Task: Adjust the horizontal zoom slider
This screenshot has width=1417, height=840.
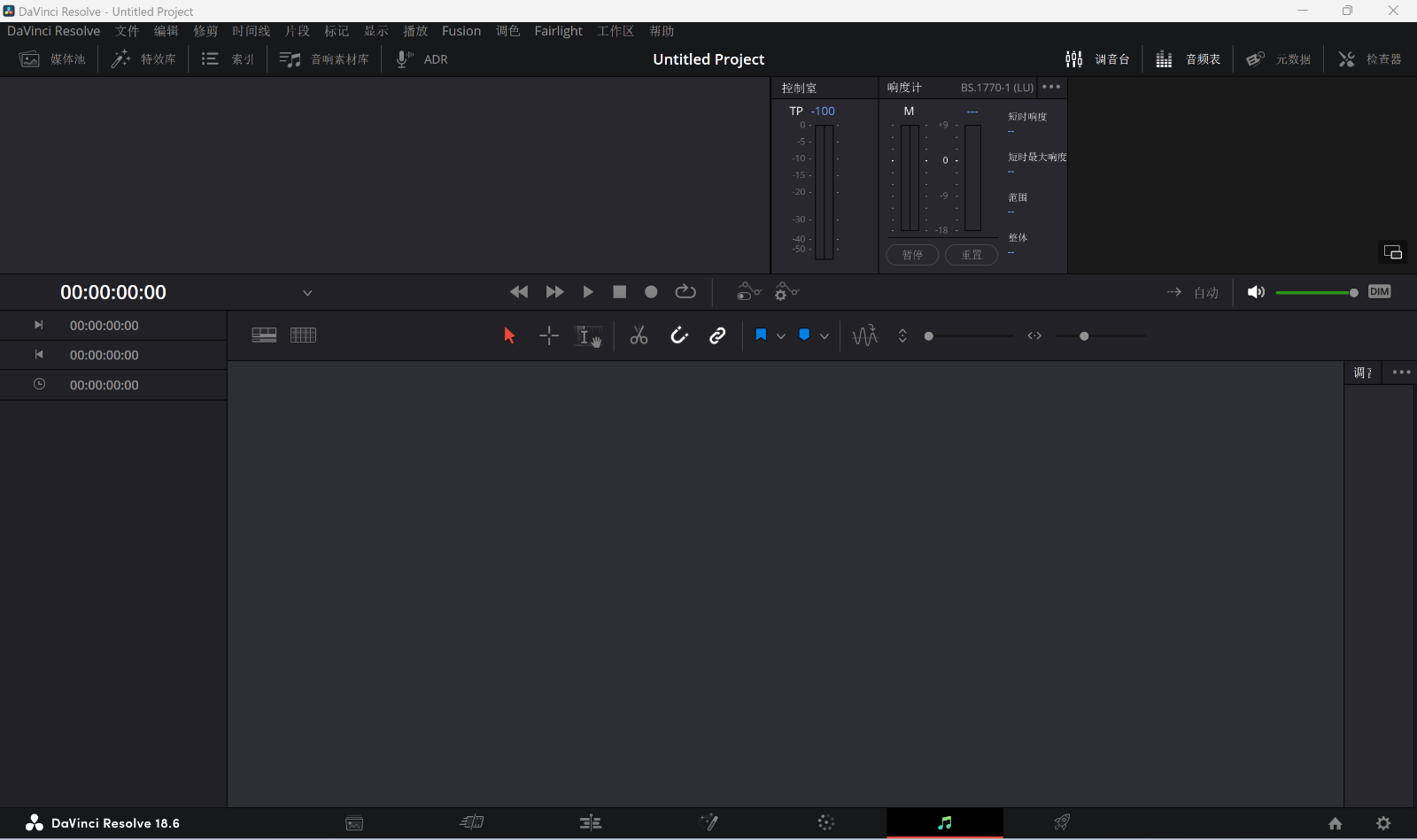Action: (1100, 336)
